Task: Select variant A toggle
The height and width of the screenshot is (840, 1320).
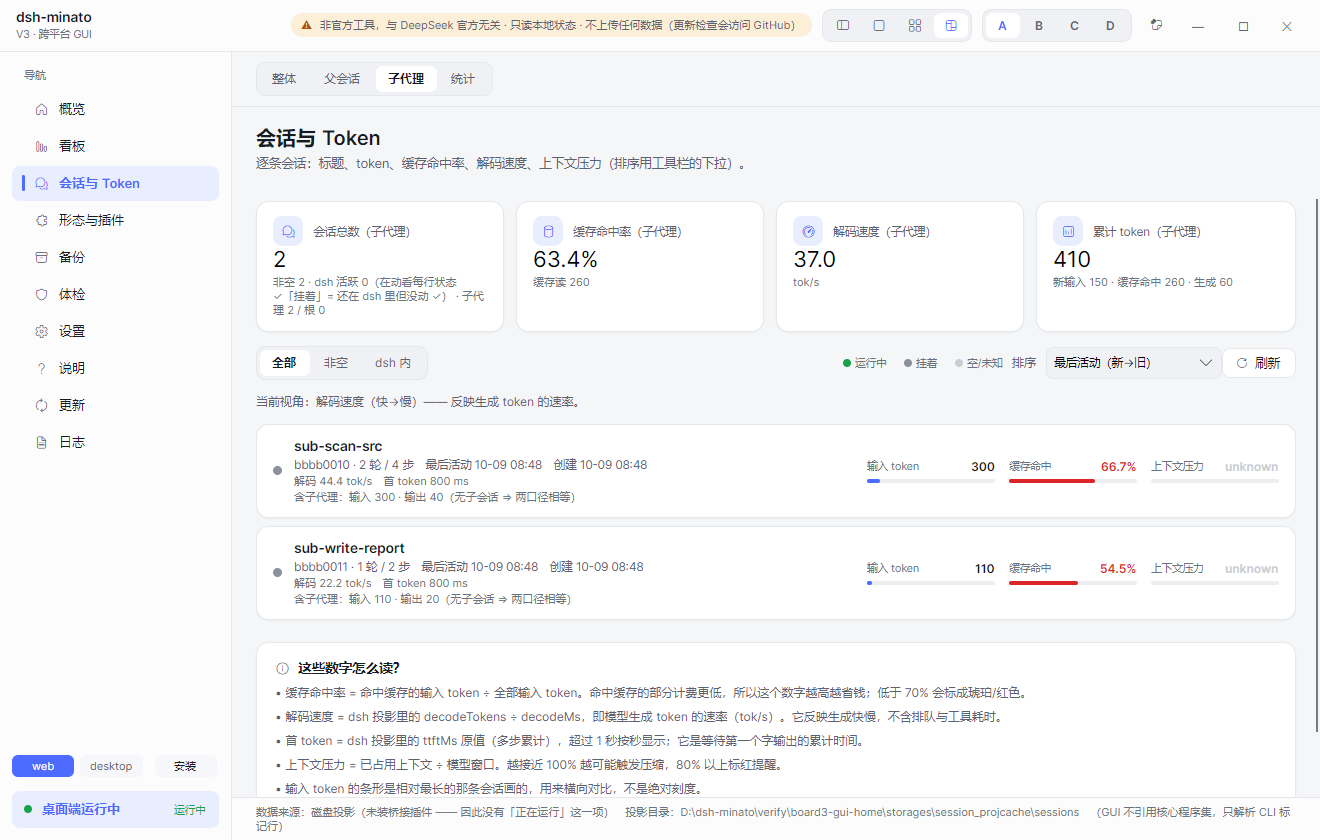Action: pos(1003,26)
